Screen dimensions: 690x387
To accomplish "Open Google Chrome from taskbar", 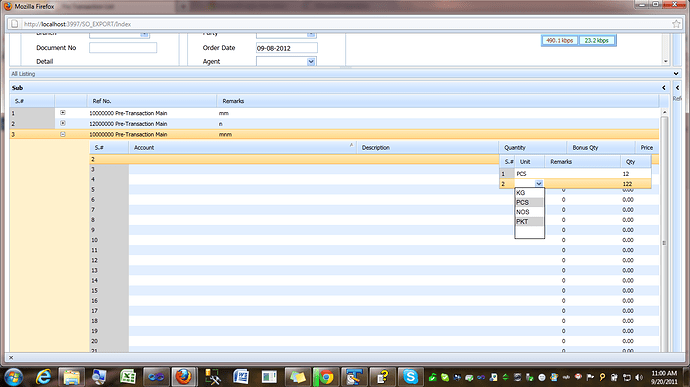I will [x=326, y=377].
